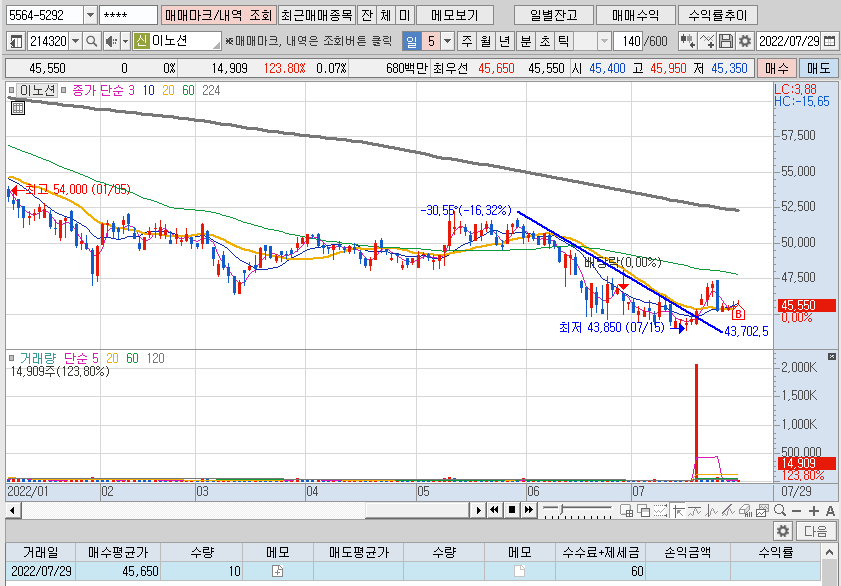
Task: Close the volume panel with X icon
Action: pos(832,357)
